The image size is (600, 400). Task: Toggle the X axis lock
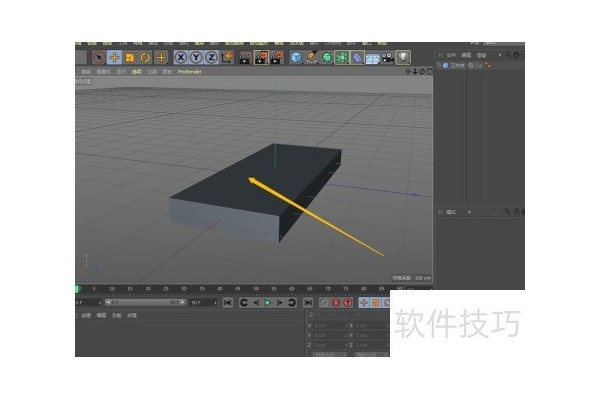click(x=181, y=58)
